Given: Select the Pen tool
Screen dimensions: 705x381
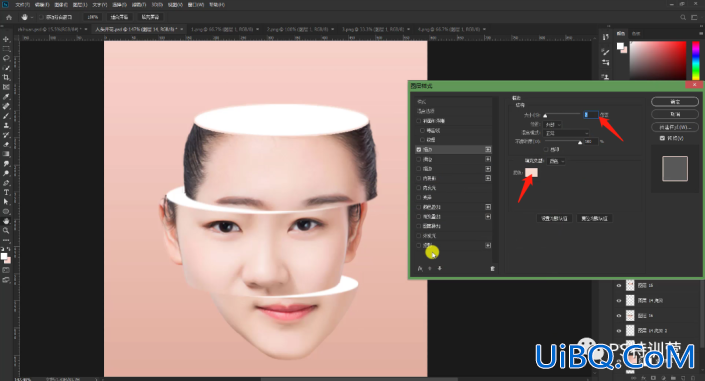Looking at the screenshot, I should click(x=6, y=183).
